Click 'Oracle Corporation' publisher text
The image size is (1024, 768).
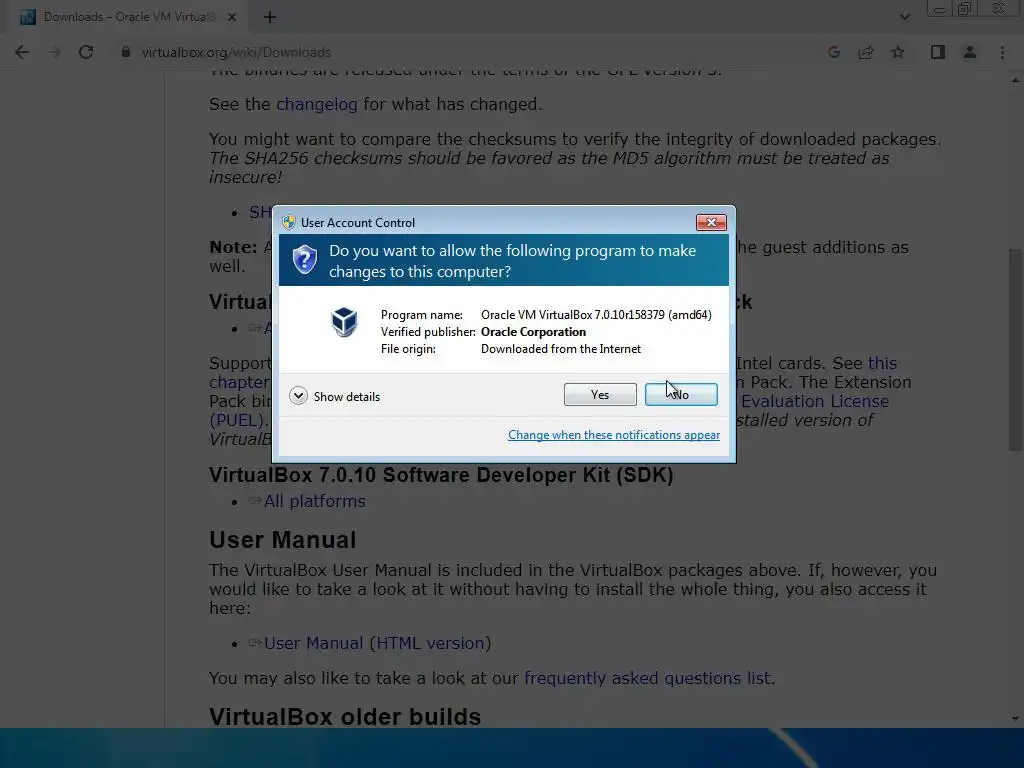[x=534, y=332]
